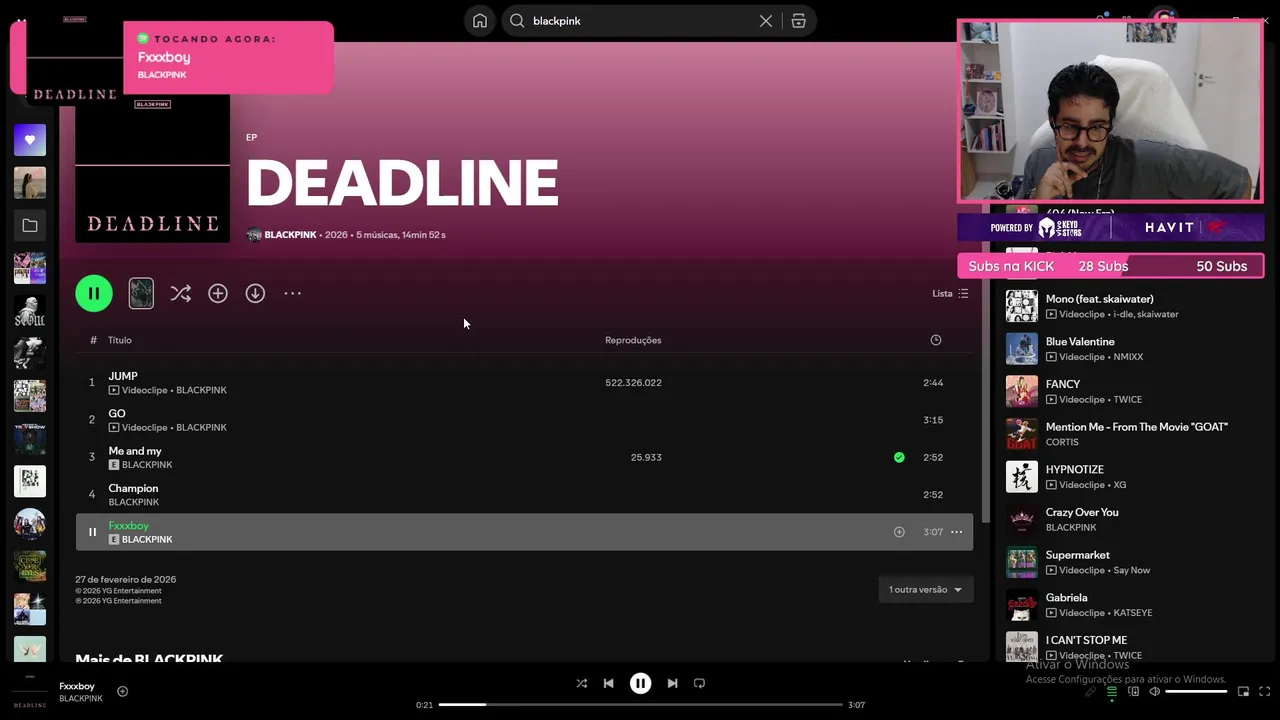
Task: Change the track view from Lista
Action: click(x=950, y=293)
